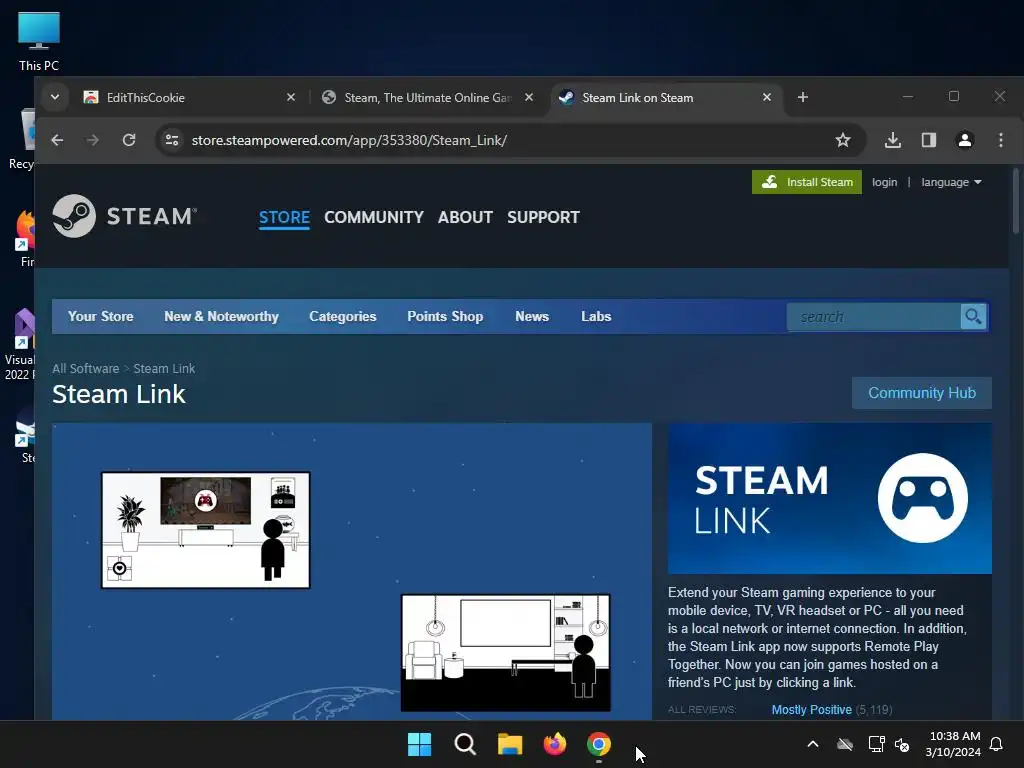Click the network tray icon
This screenshot has height=768, width=1024.
876,744
